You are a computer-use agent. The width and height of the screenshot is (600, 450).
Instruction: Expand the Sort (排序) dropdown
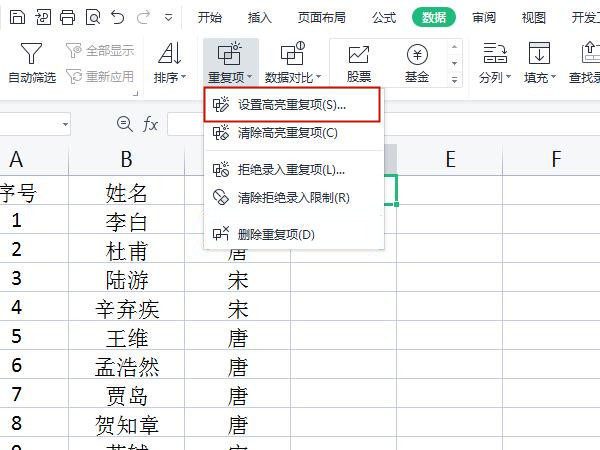coord(170,77)
